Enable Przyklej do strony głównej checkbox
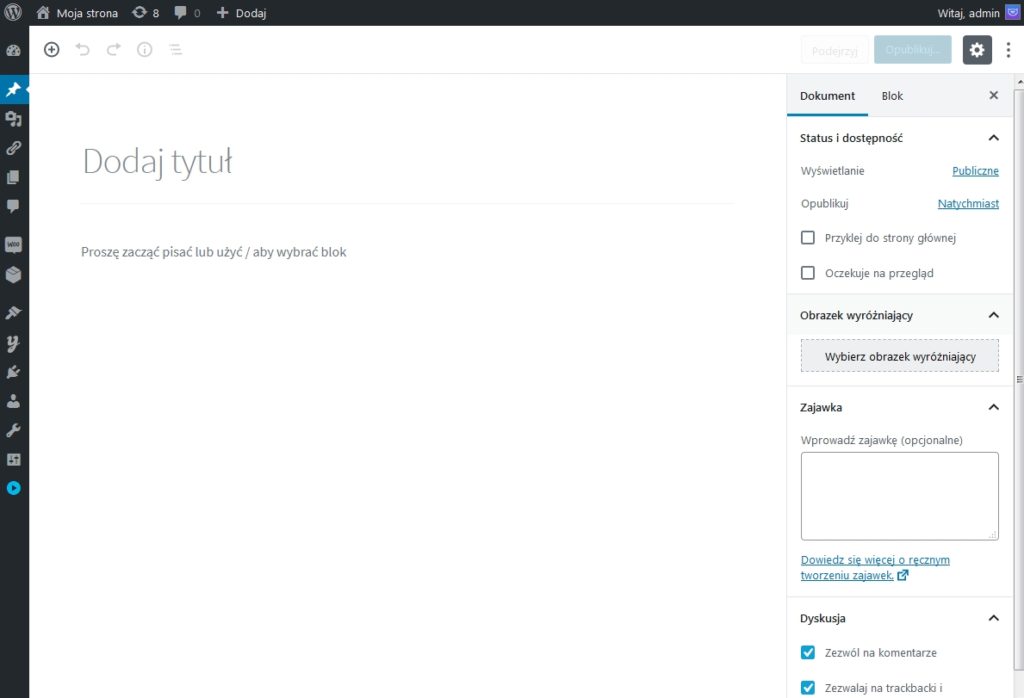This screenshot has height=698, width=1024. (808, 238)
